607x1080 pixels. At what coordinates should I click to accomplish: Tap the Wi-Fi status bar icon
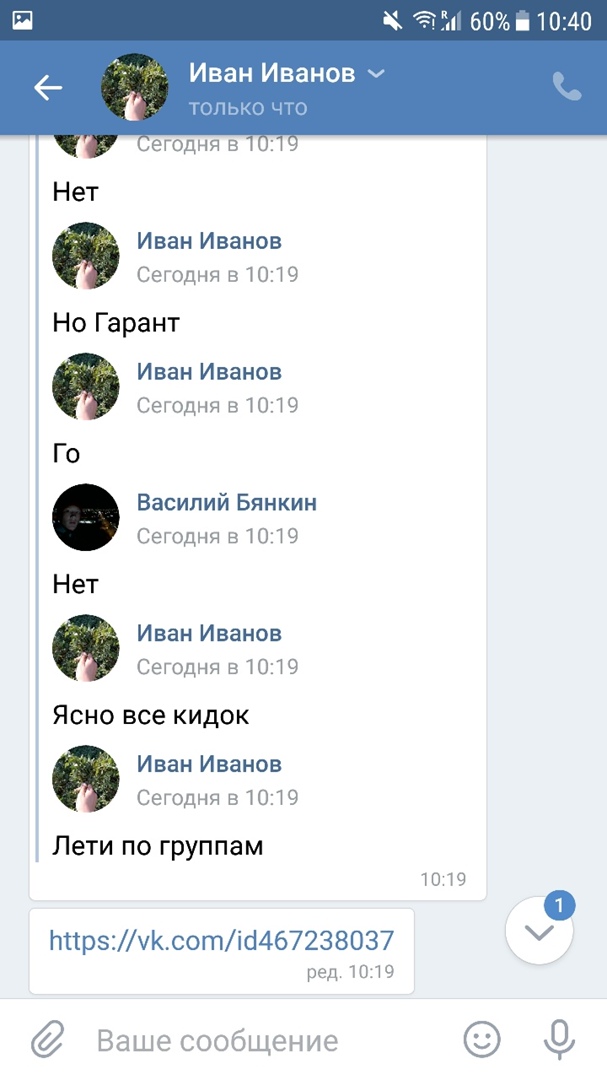coord(423,20)
